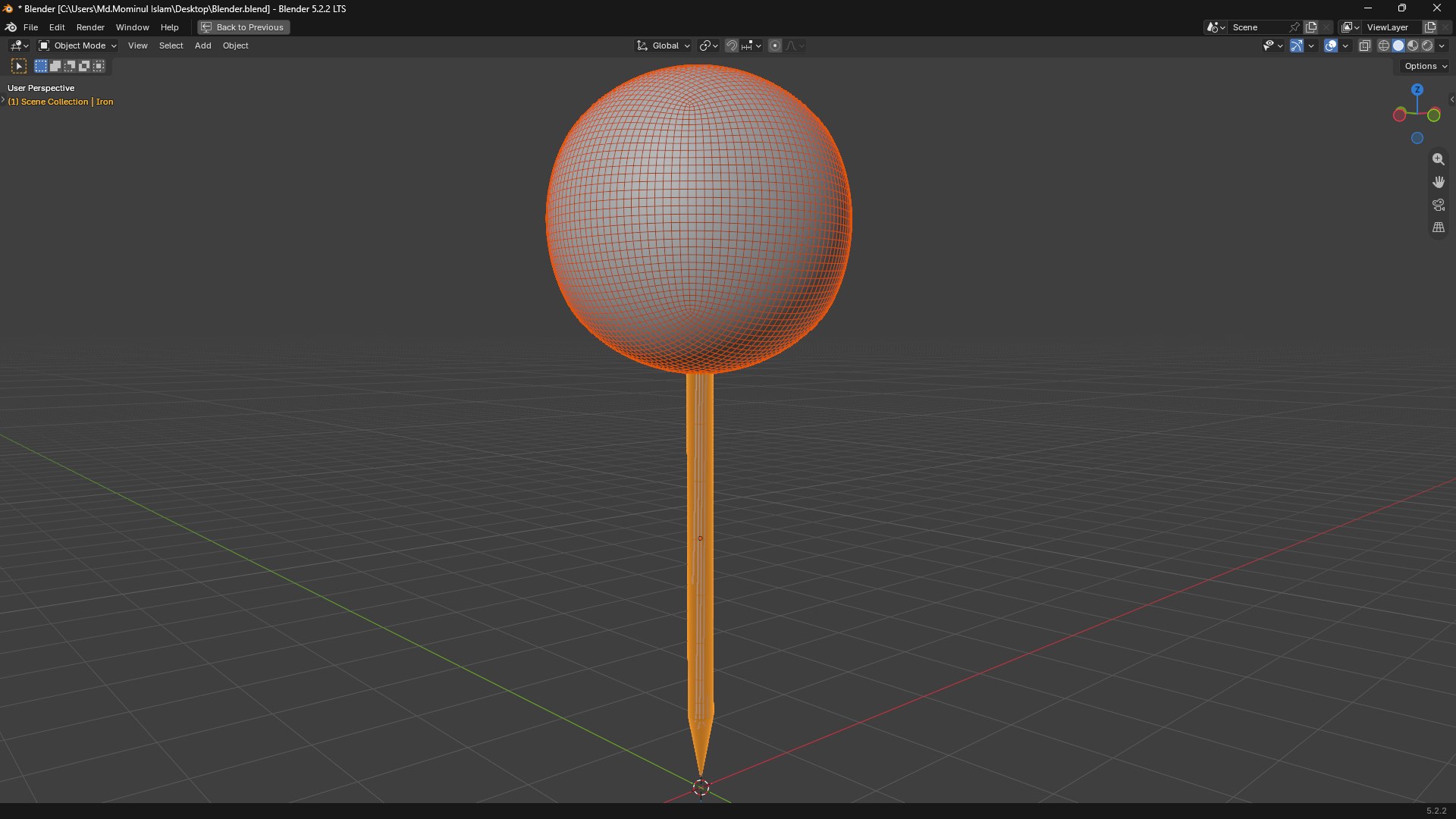Open the snapping options dropdown
The height and width of the screenshot is (819, 1456).
coord(752,46)
